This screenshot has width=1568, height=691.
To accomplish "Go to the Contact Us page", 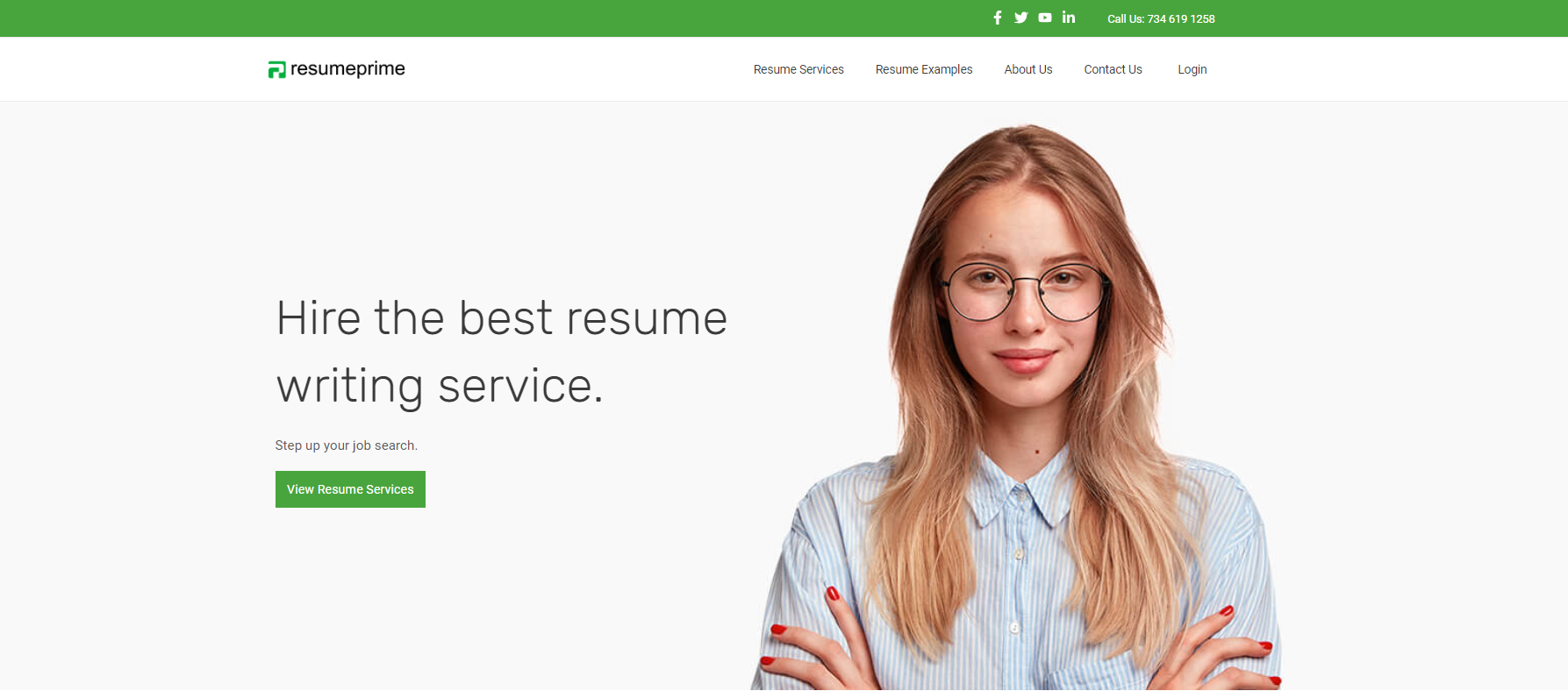I will (x=1113, y=69).
